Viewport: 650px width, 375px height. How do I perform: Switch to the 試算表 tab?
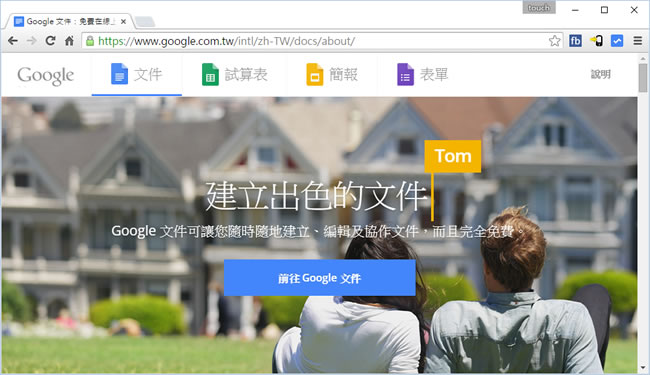[x=235, y=75]
